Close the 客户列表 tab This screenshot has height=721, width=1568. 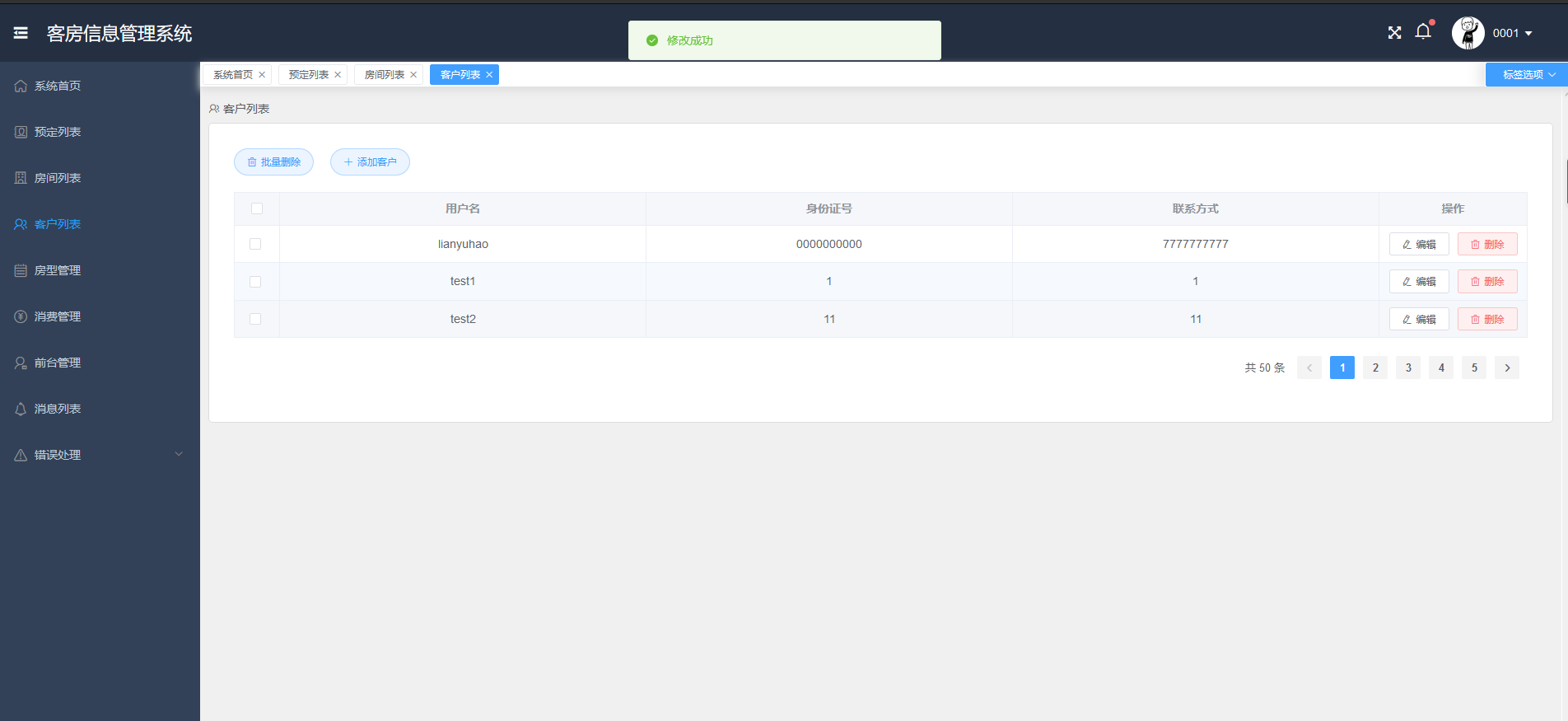(489, 75)
